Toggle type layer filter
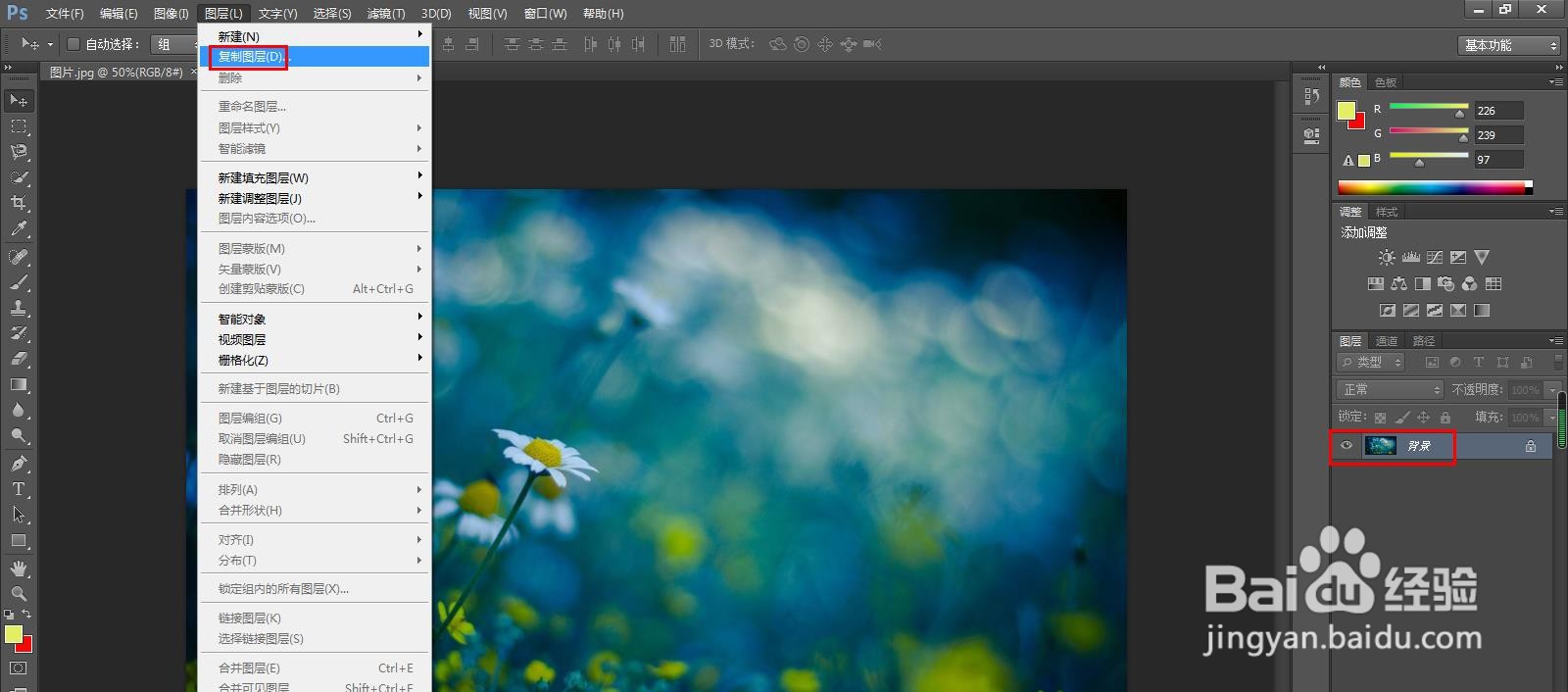 (x=1479, y=363)
